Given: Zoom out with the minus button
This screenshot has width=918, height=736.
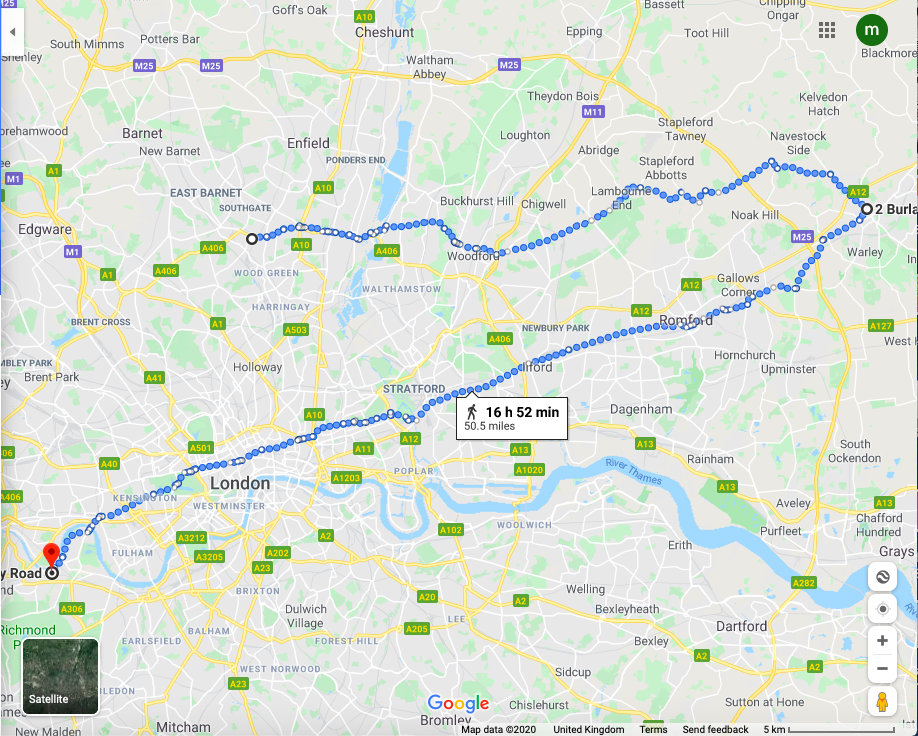Looking at the screenshot, I should 882,669.
